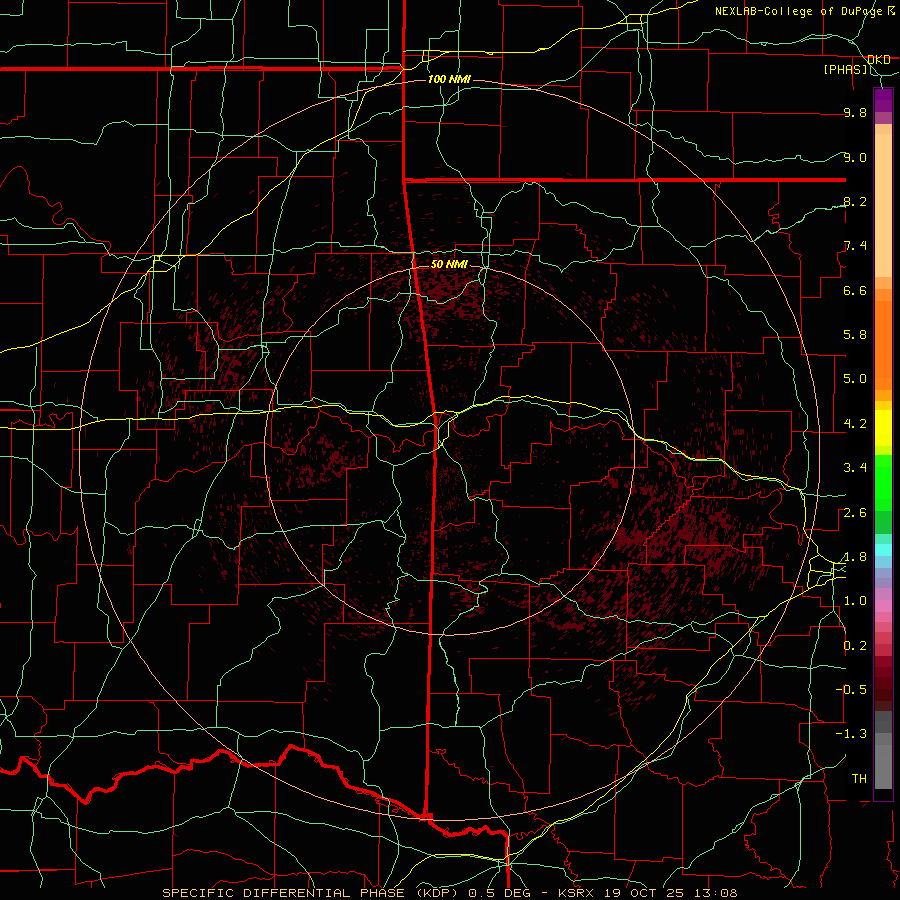Click the yellow band of the color scale
Viewport: 900px width, 900px height.
[883, 428]
